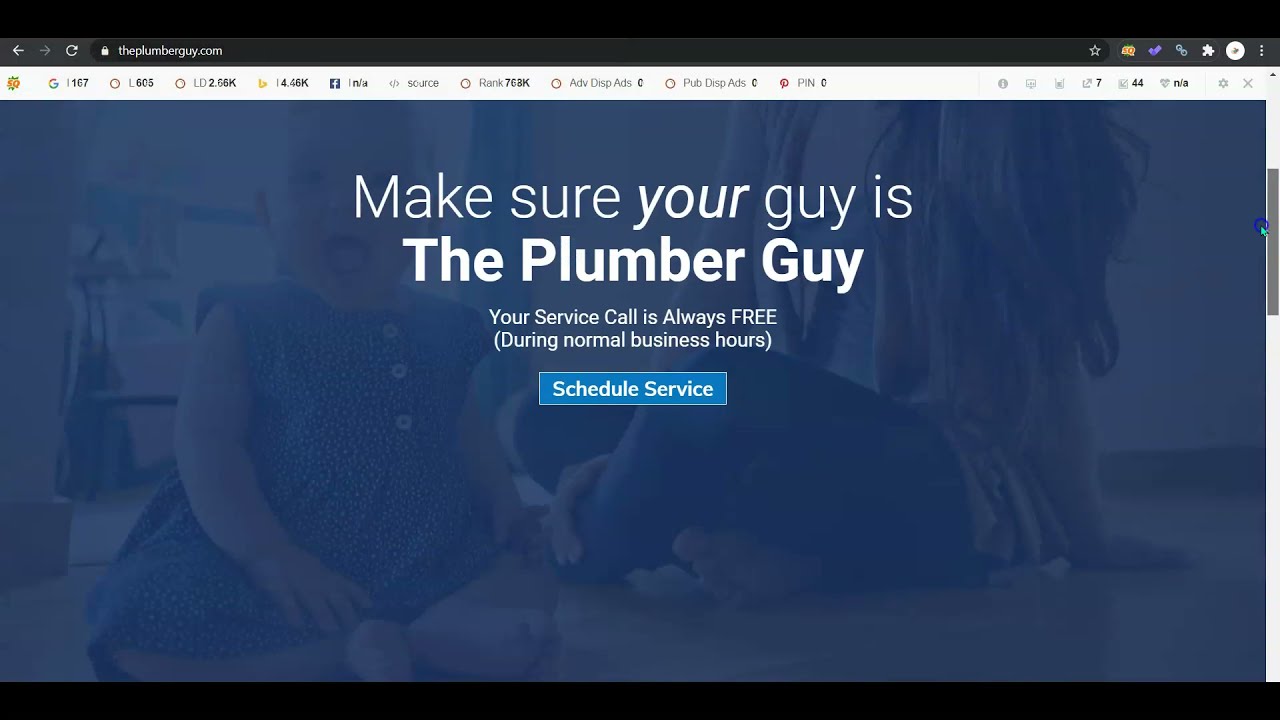Click the text During normal business hours

[633, 340]
